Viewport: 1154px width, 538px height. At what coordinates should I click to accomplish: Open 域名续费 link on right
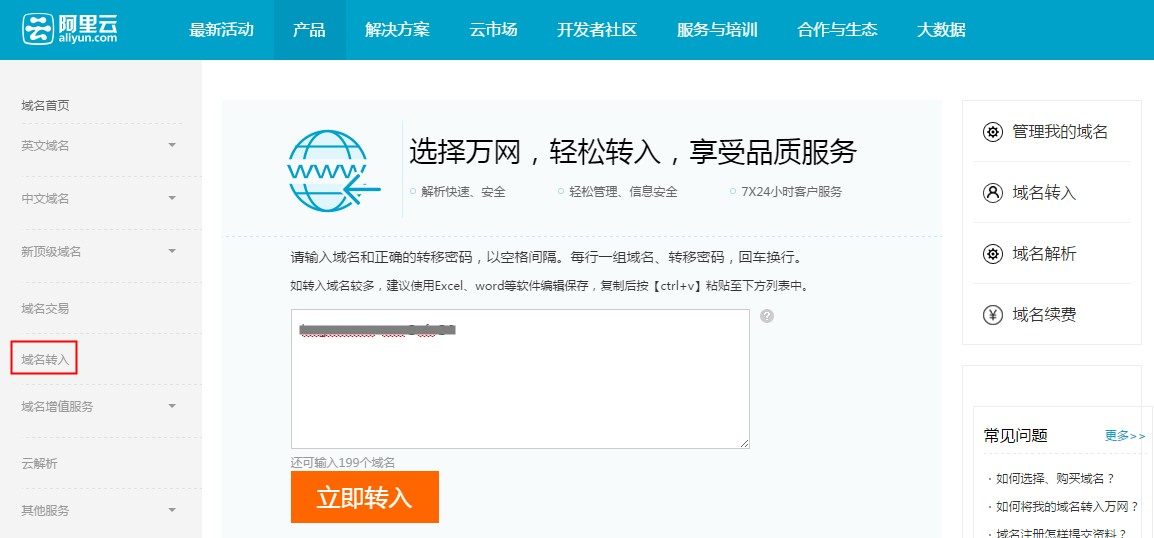coord(1044,315)
